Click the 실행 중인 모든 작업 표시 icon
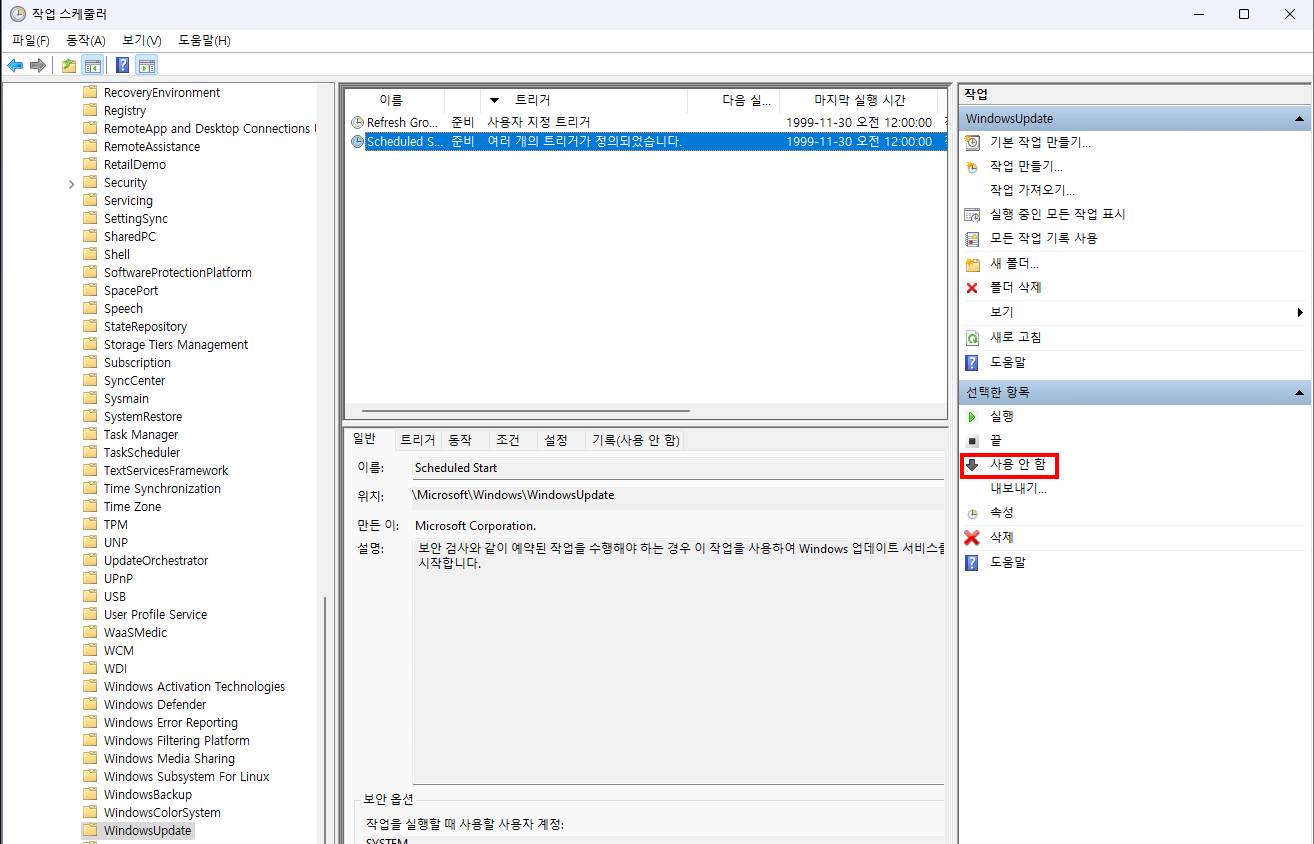The height and width of the screenshot is (844, 1314). pos(972,214)
